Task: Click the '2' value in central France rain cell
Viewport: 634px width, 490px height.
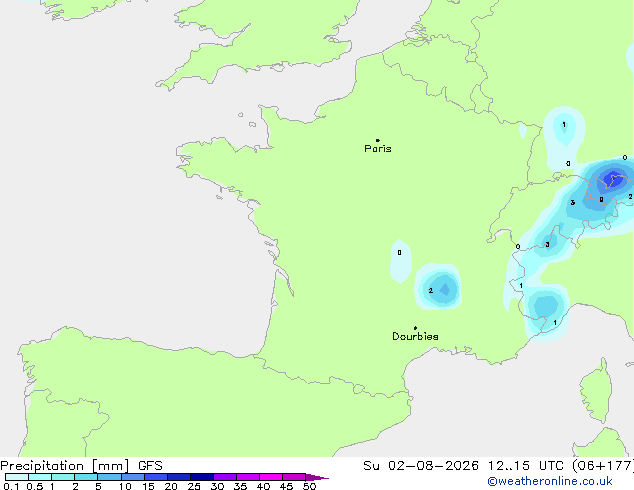Action: 431,291
